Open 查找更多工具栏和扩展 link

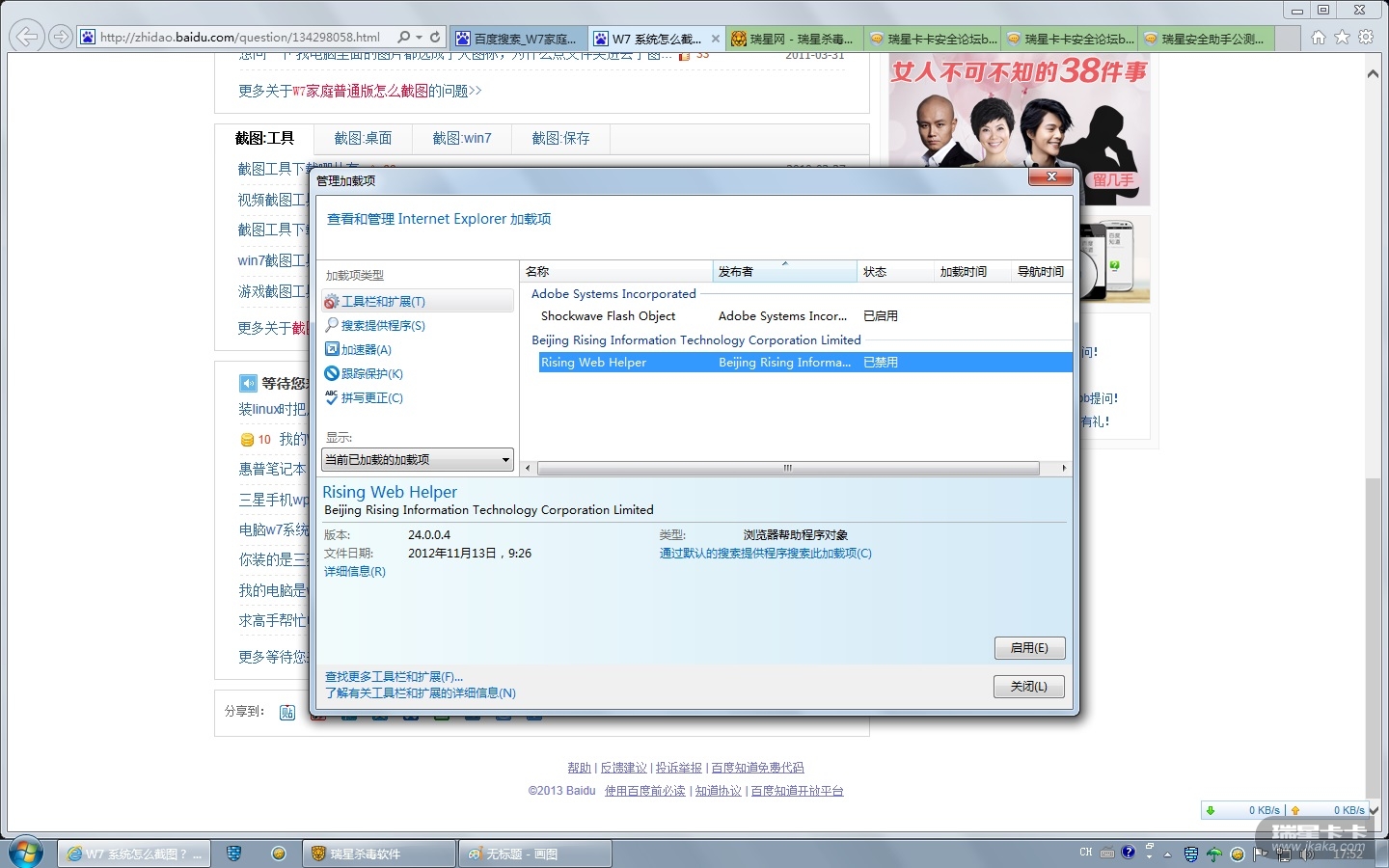394,677
